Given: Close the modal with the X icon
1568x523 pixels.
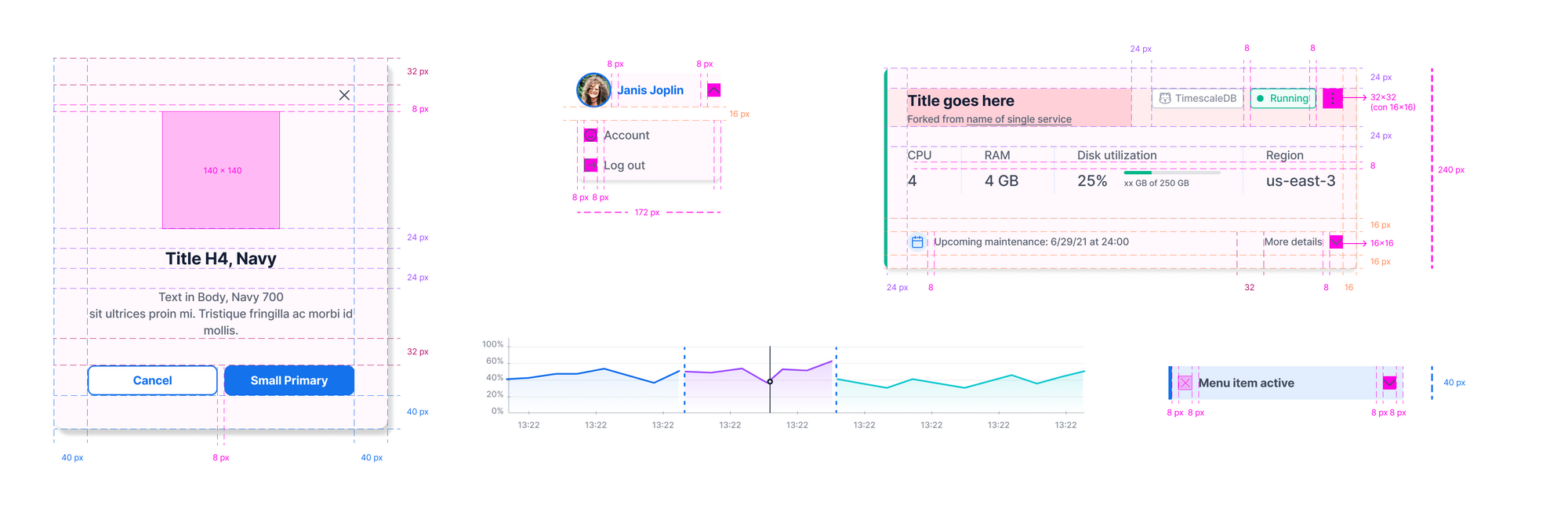Looking at the screenshot, I should pos(344,95).
